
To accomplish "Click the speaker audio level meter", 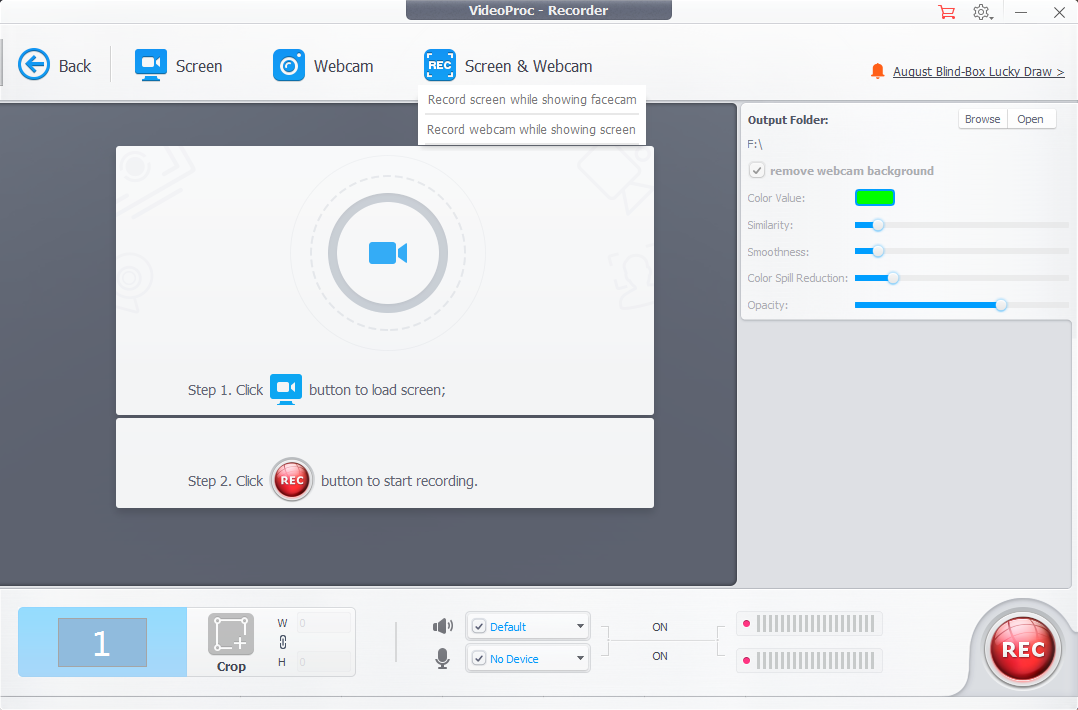I will coord(809,623).
